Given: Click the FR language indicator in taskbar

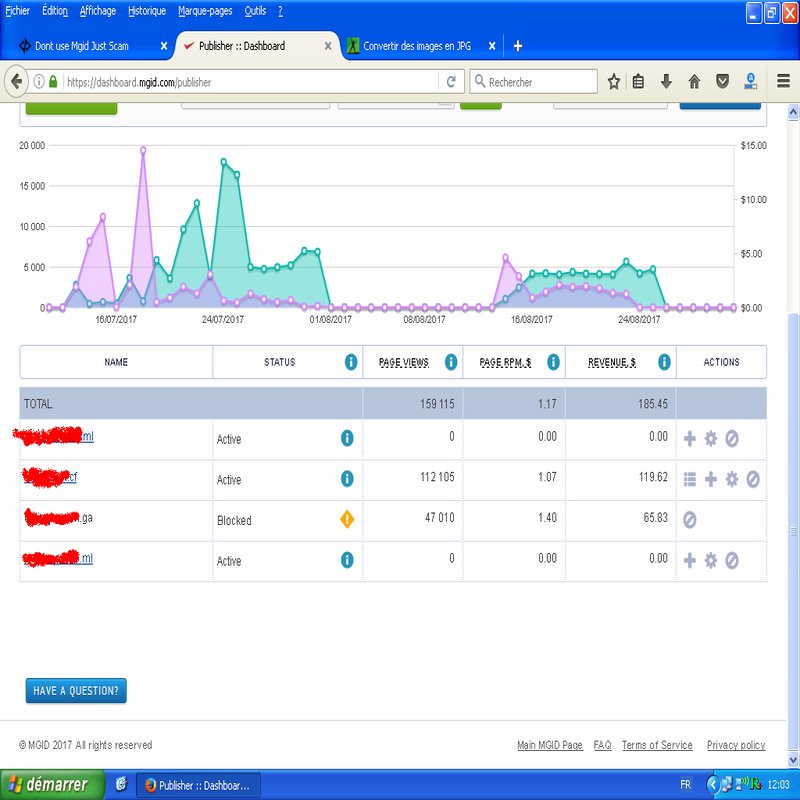Looking at the screenshot, I should [x=685, y=784].
